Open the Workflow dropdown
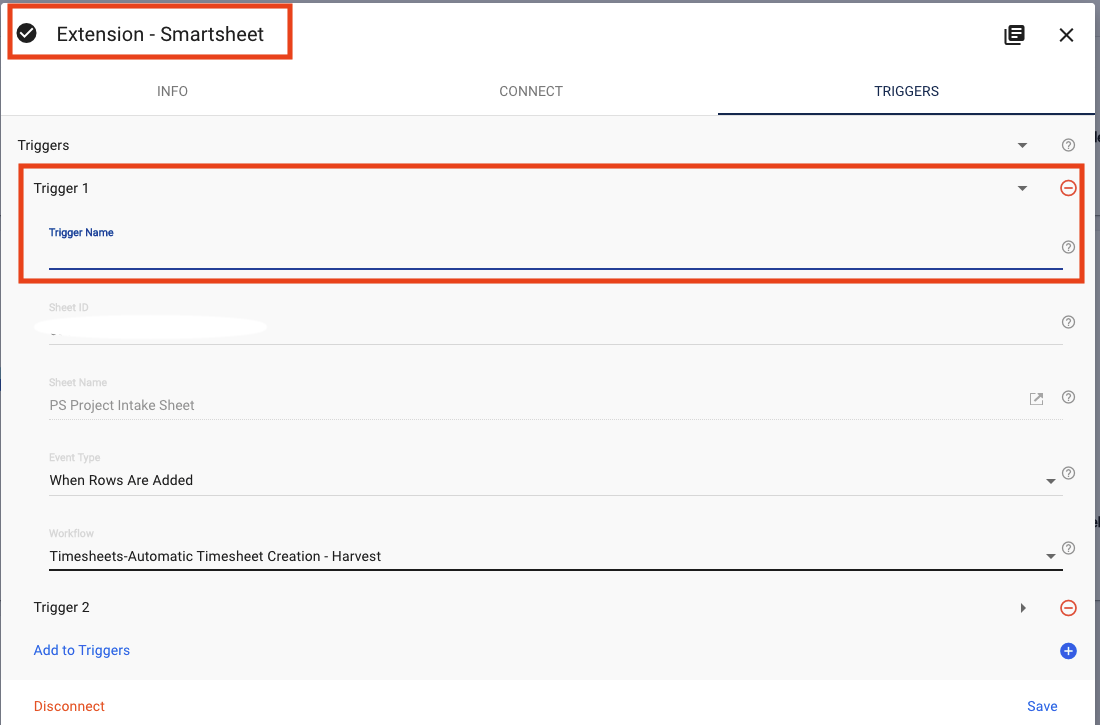1100x725 pixels. 555,557
